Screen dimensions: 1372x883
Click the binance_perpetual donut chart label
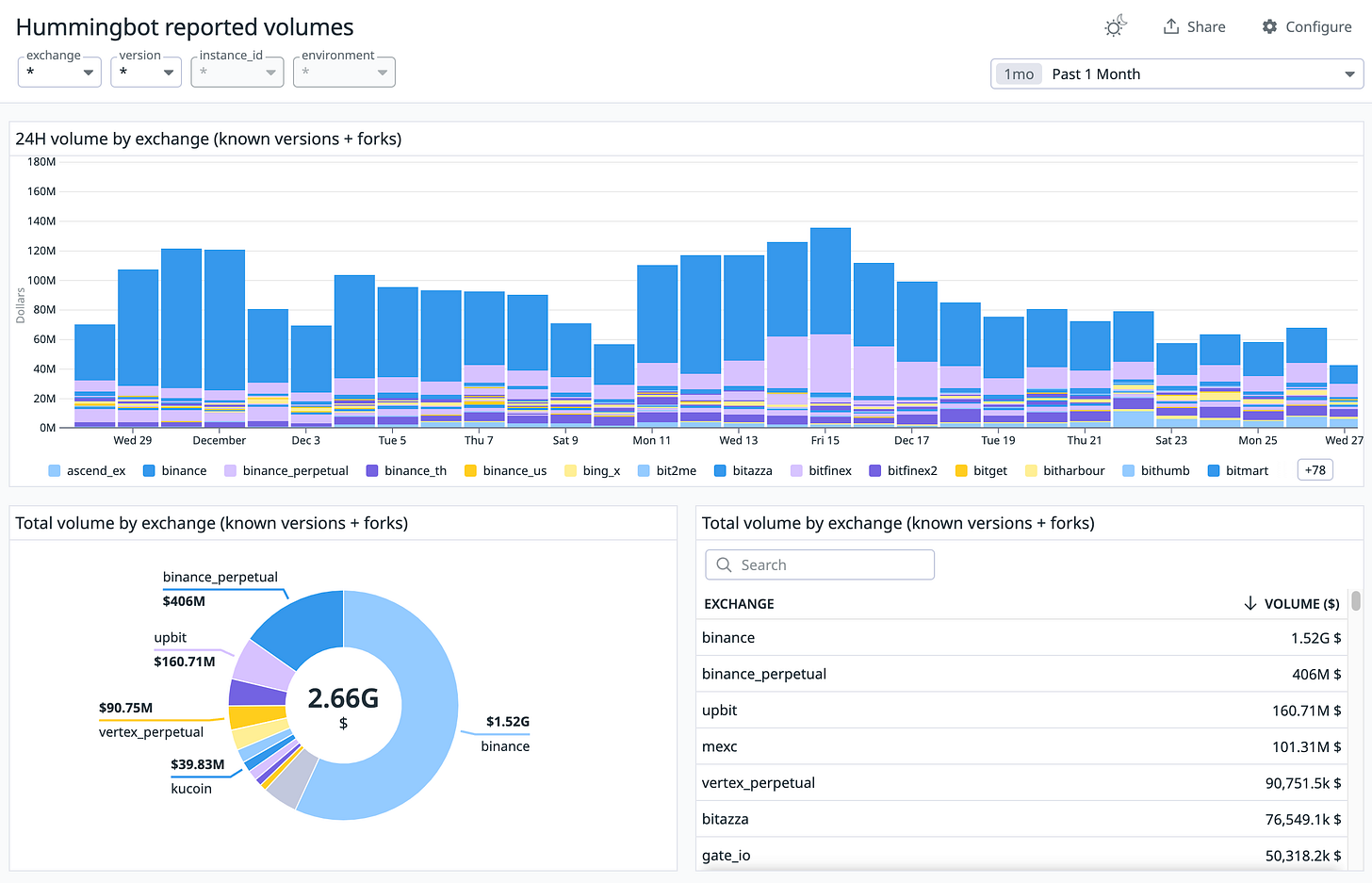pyautogui.click(x=220, y=577)
